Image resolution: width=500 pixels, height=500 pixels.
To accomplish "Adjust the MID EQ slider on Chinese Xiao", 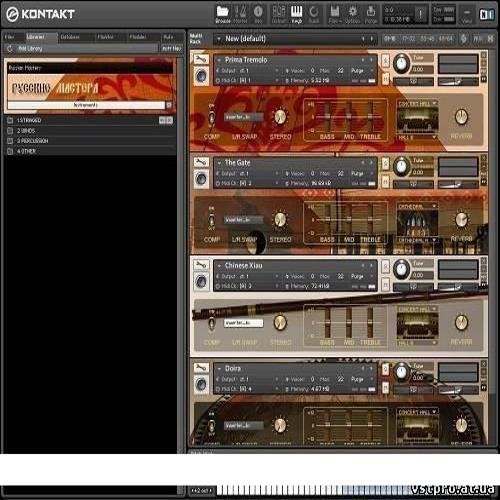I will (x=349, y=323).
